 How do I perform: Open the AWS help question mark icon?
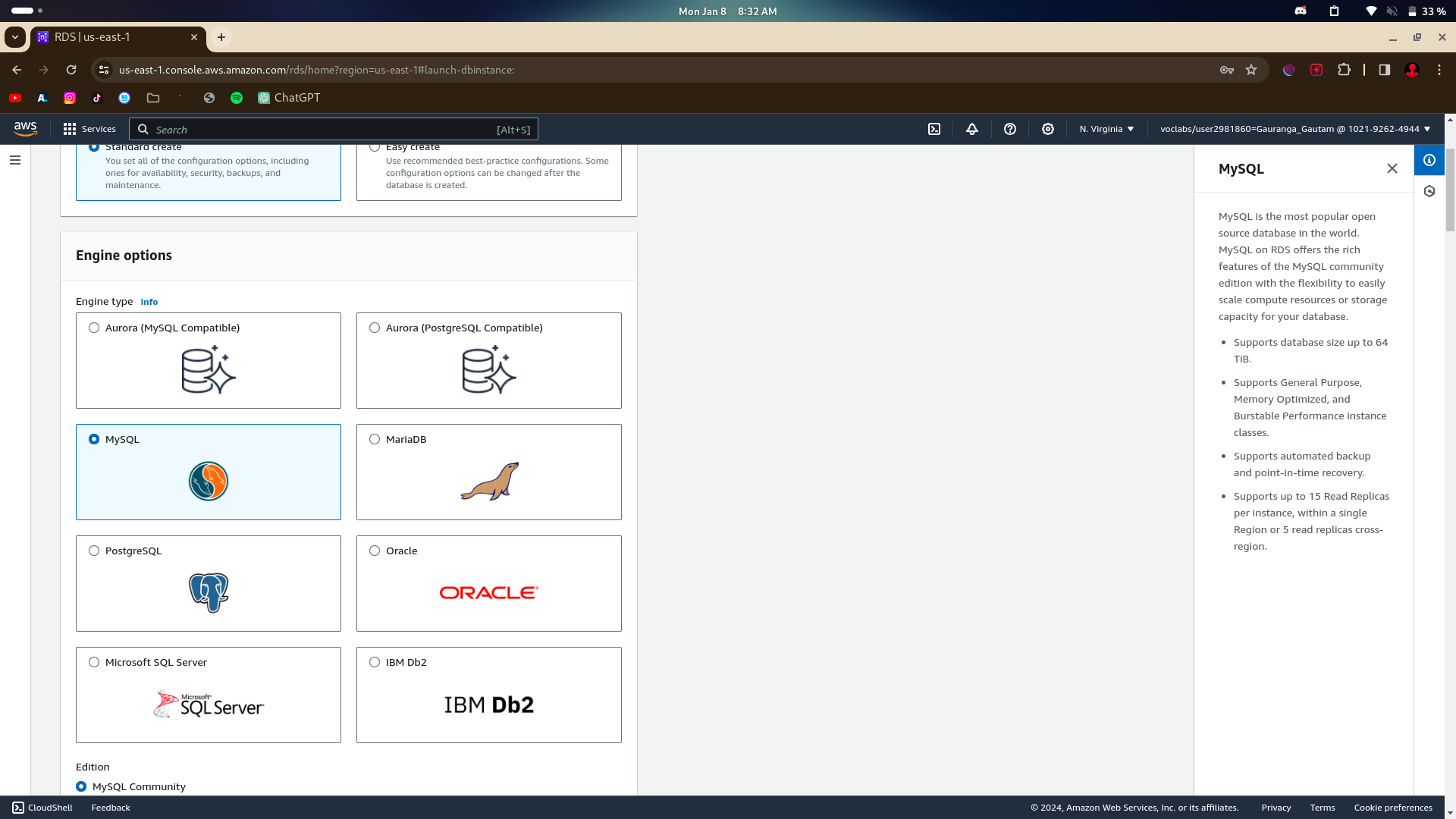point(1010,129)
